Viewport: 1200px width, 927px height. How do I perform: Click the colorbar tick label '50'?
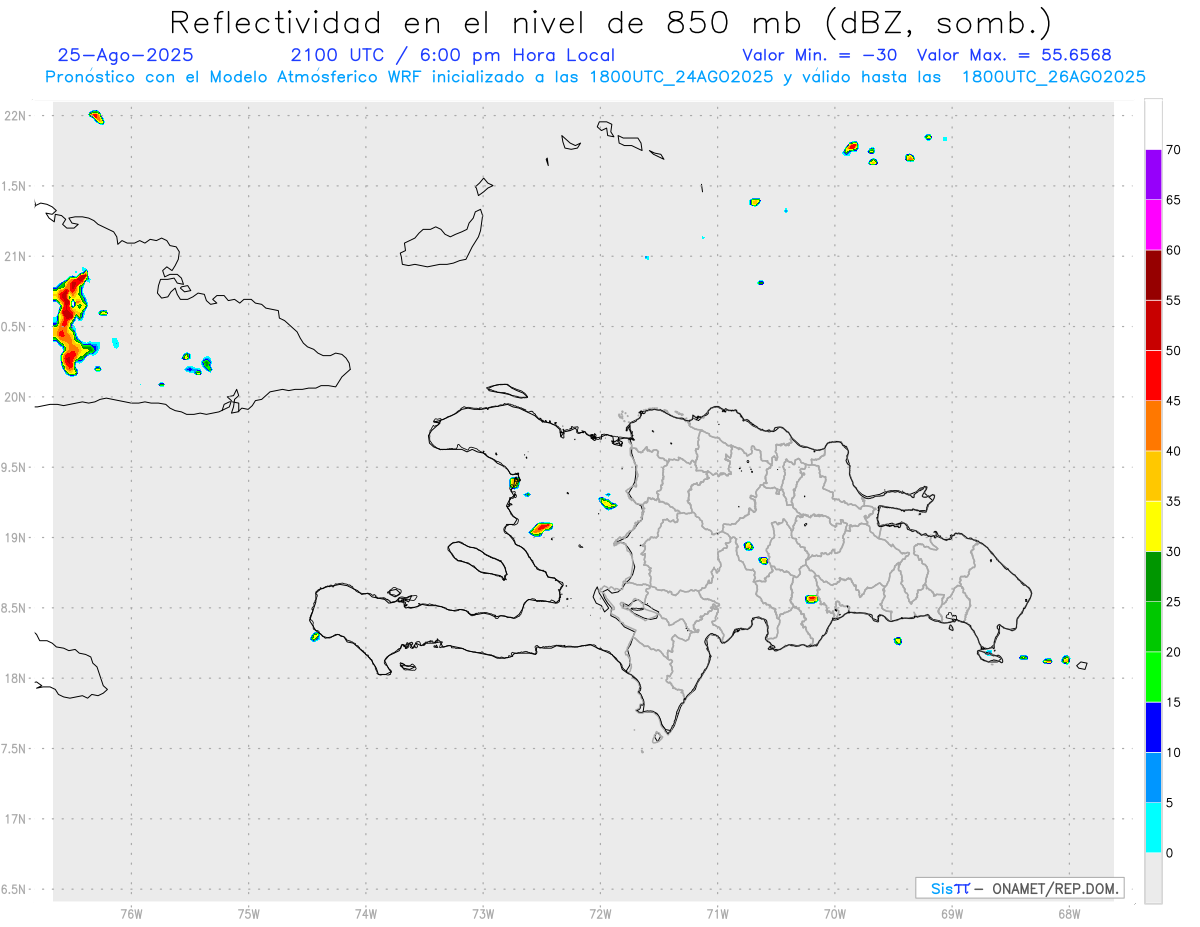(1174, 351)
